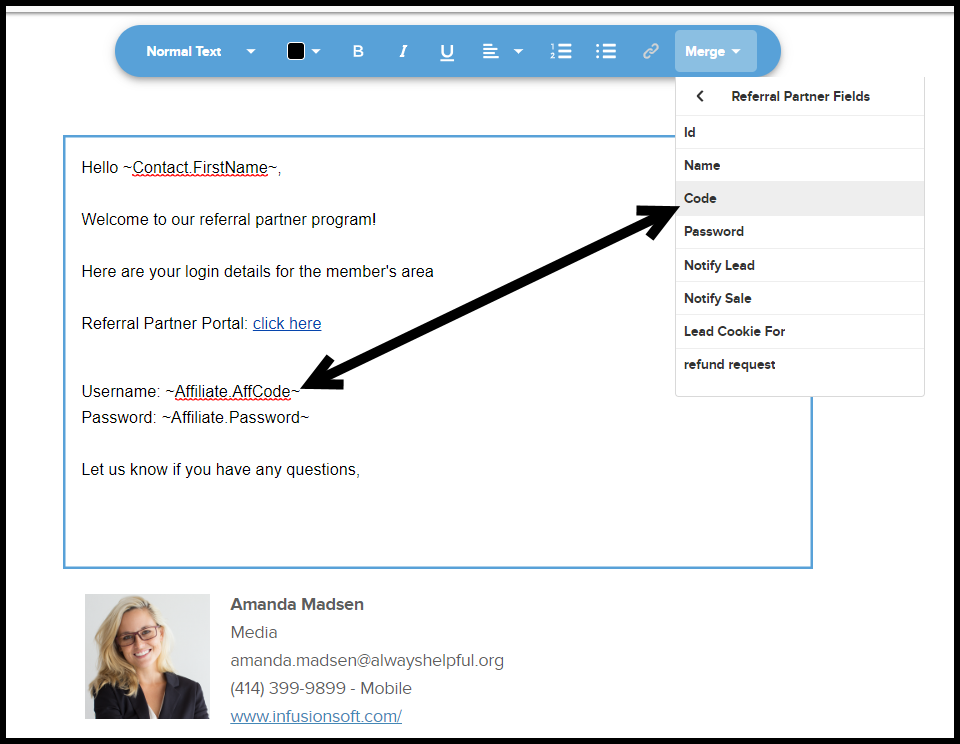Click the insert link icon
This screenshot has width=960, height=744.
[650, 51]
